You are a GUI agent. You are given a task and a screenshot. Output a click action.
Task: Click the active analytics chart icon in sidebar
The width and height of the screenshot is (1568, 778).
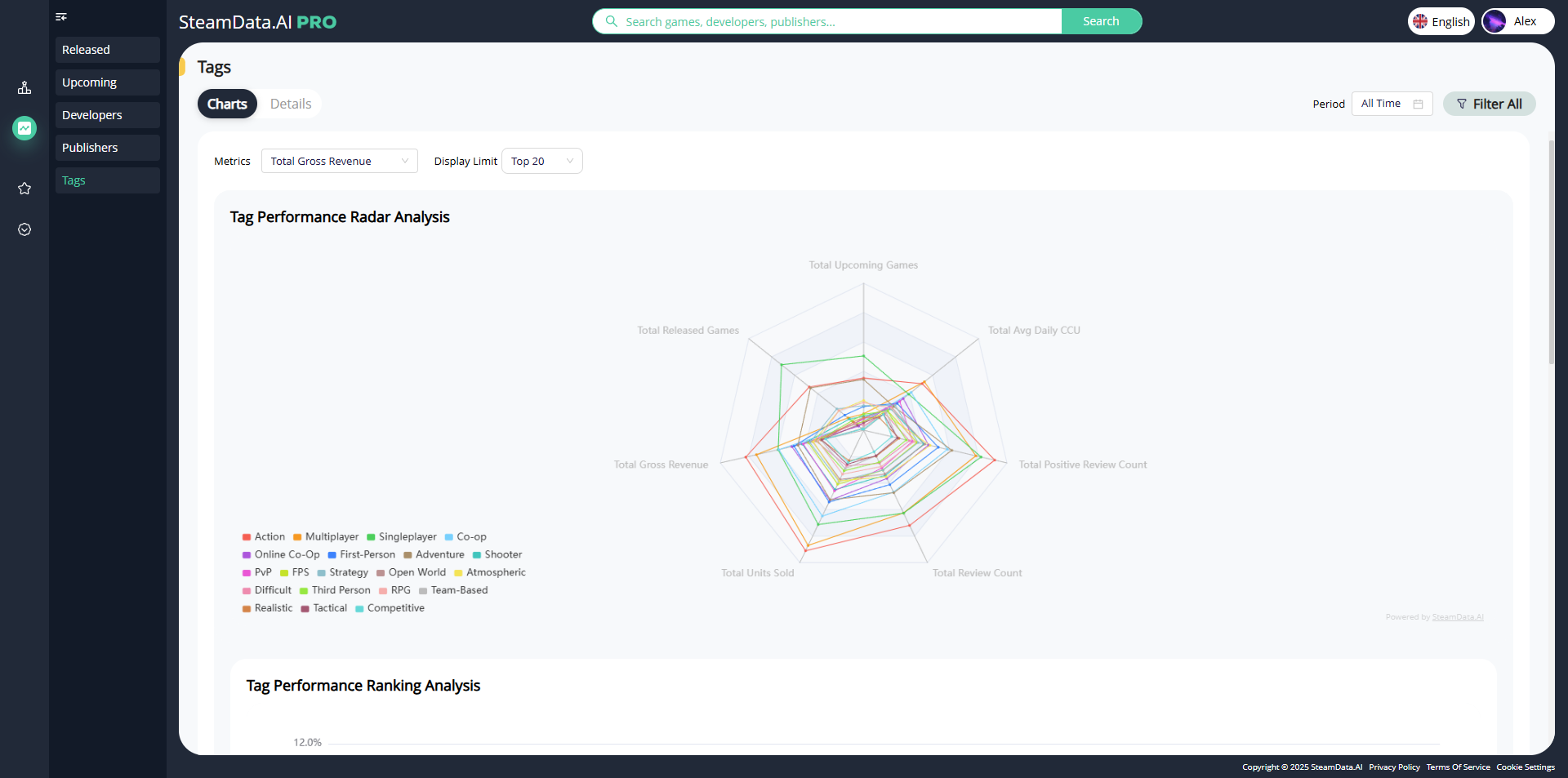[x=24, y=128]
